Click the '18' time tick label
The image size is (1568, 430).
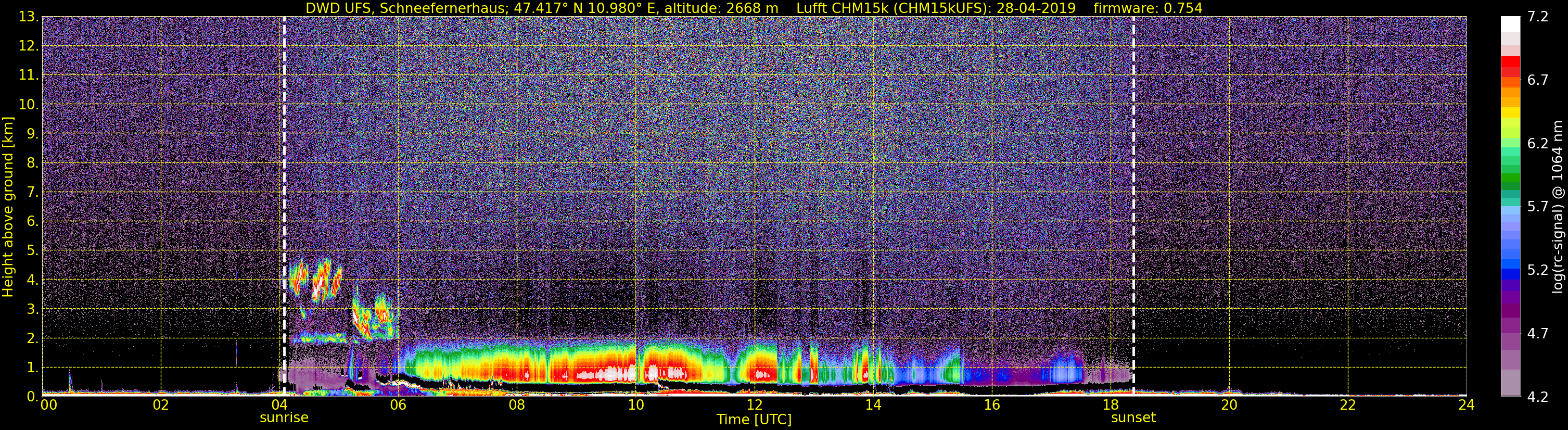tap(1110, 406)
